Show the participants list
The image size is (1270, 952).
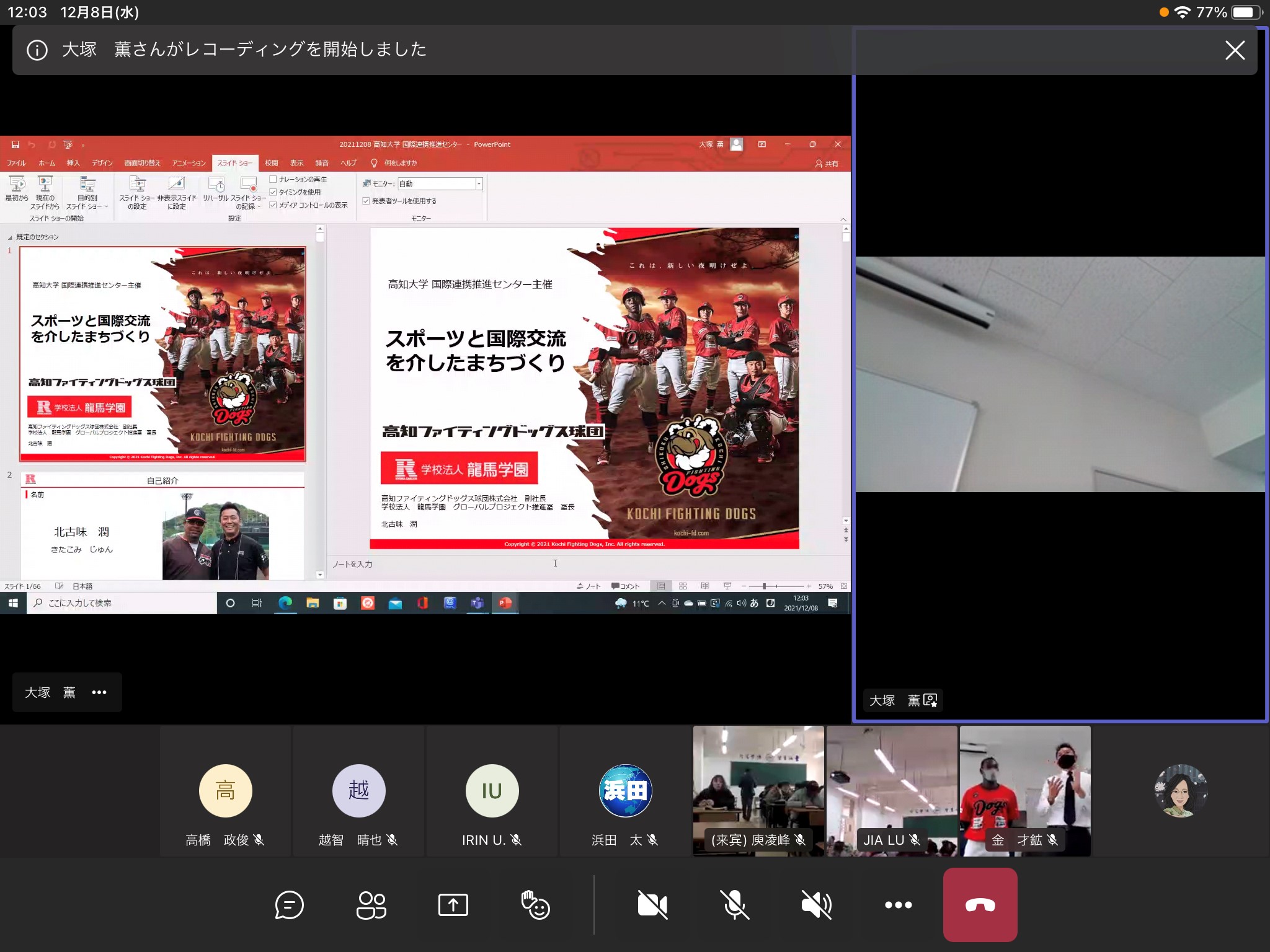[x=371, y=905]
